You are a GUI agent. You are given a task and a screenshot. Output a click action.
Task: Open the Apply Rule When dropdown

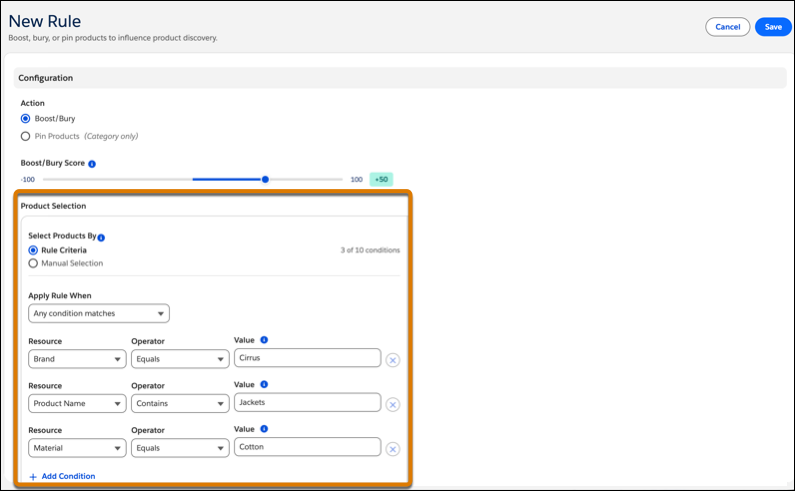[99, 313]
